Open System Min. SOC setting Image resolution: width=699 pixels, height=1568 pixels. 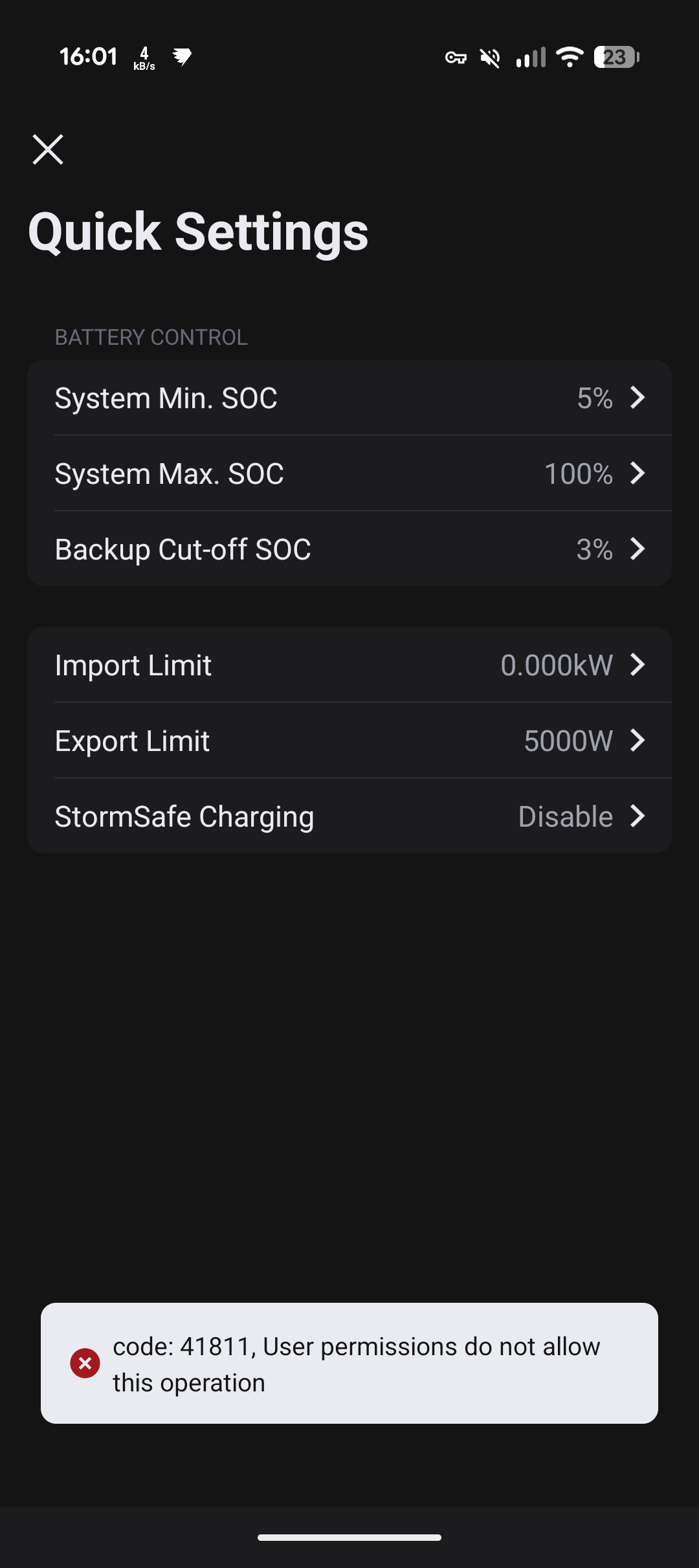click(349, 398)
